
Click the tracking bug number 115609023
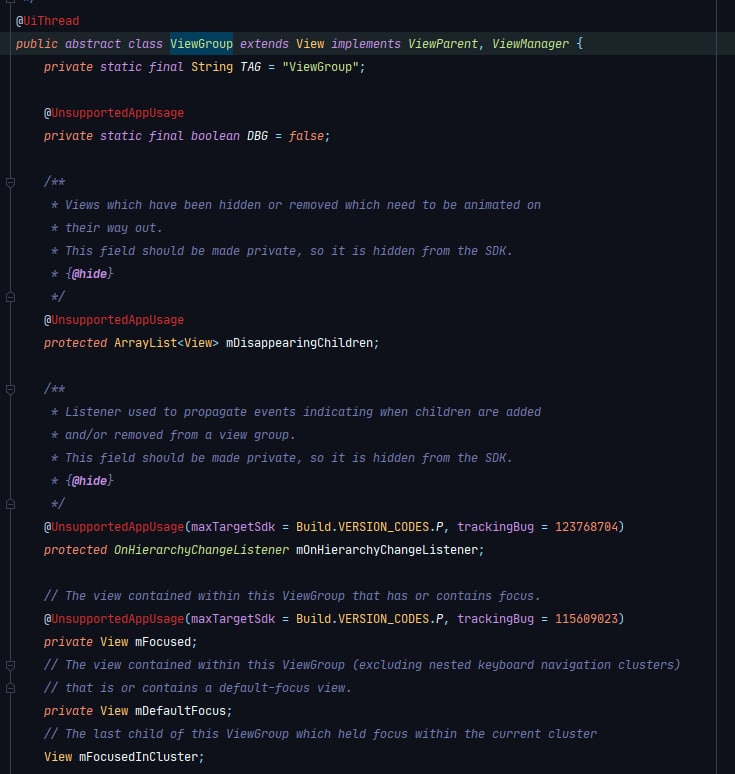(586, 619)
